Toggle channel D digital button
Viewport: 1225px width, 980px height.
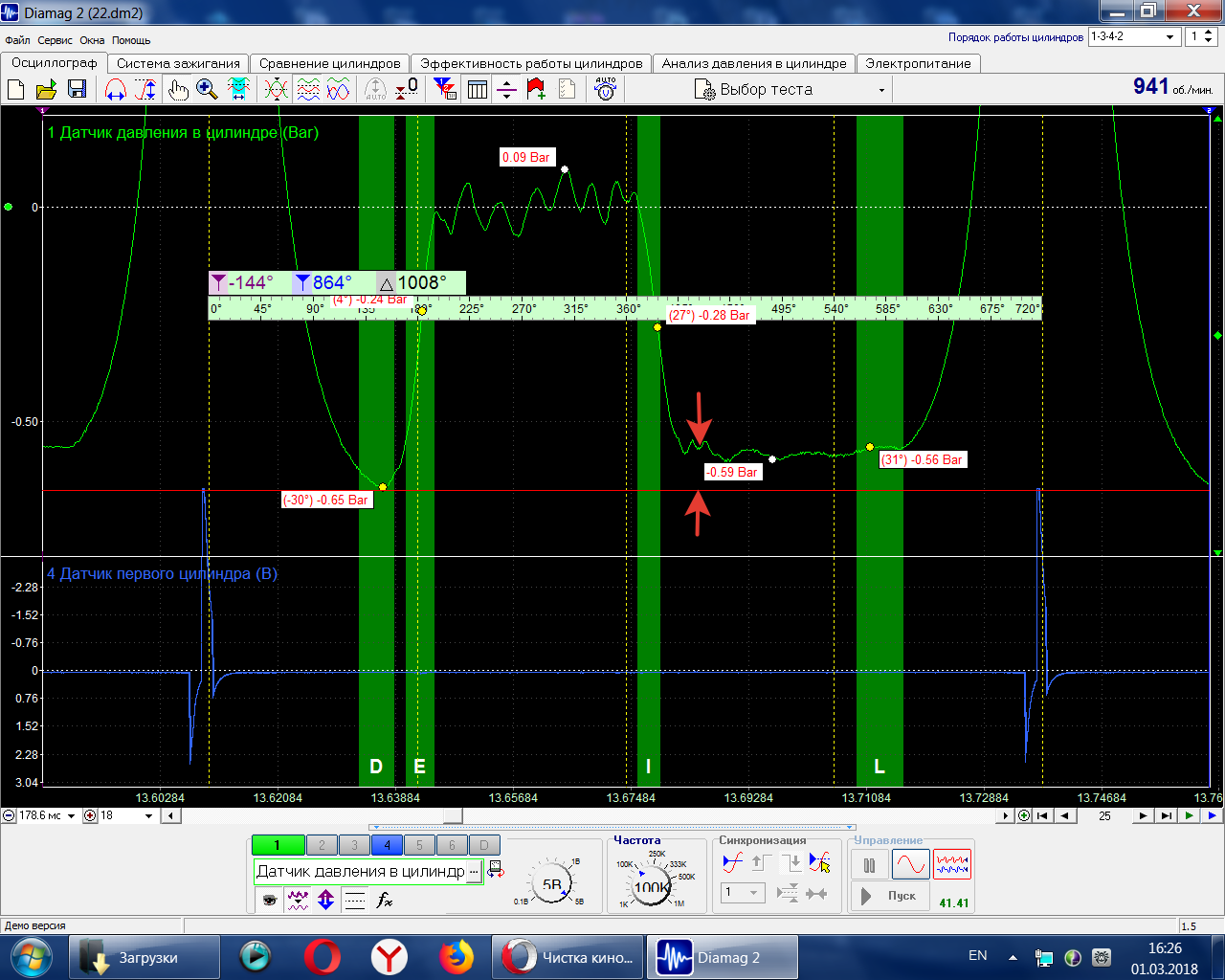484,845
